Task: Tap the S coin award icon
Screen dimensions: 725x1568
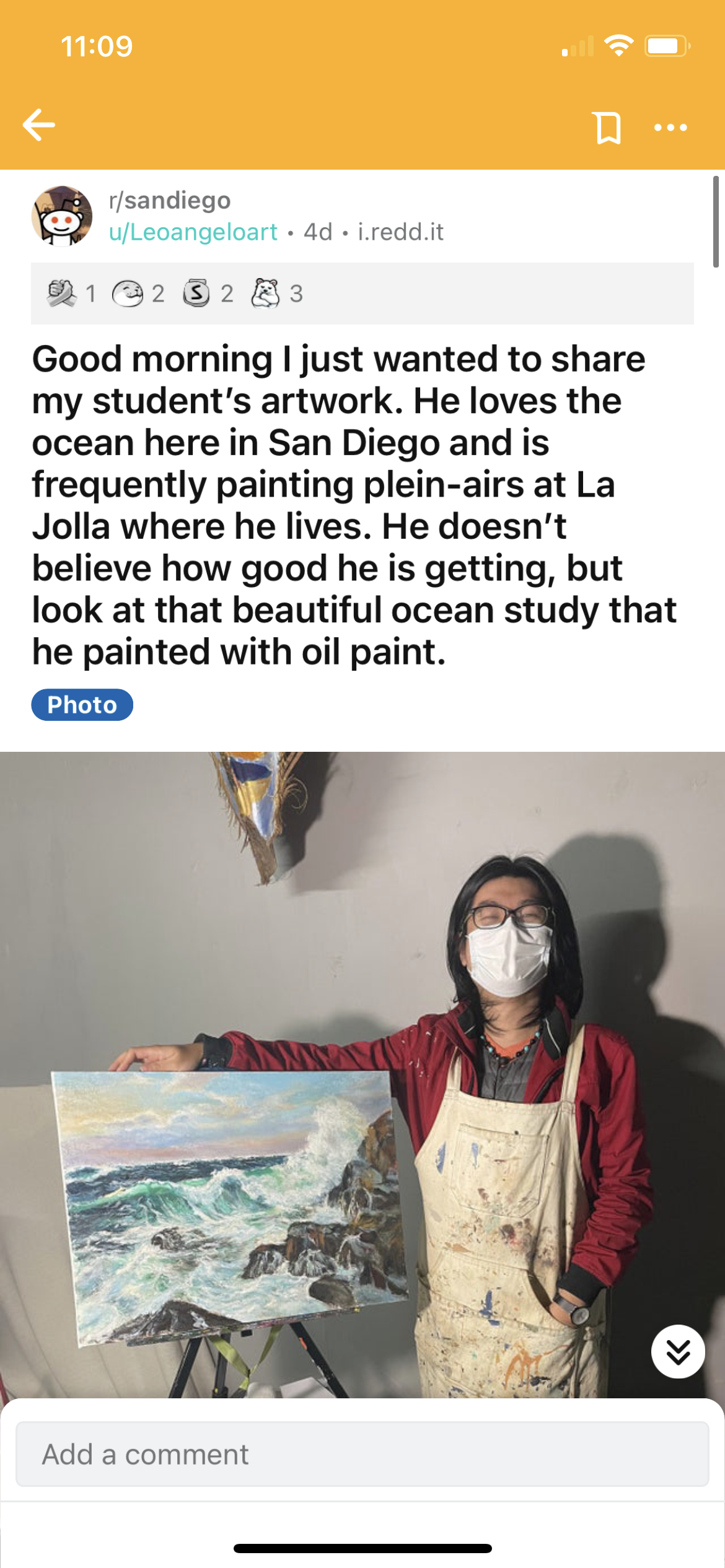Action: pyautogui.click(x=196, y=294)
